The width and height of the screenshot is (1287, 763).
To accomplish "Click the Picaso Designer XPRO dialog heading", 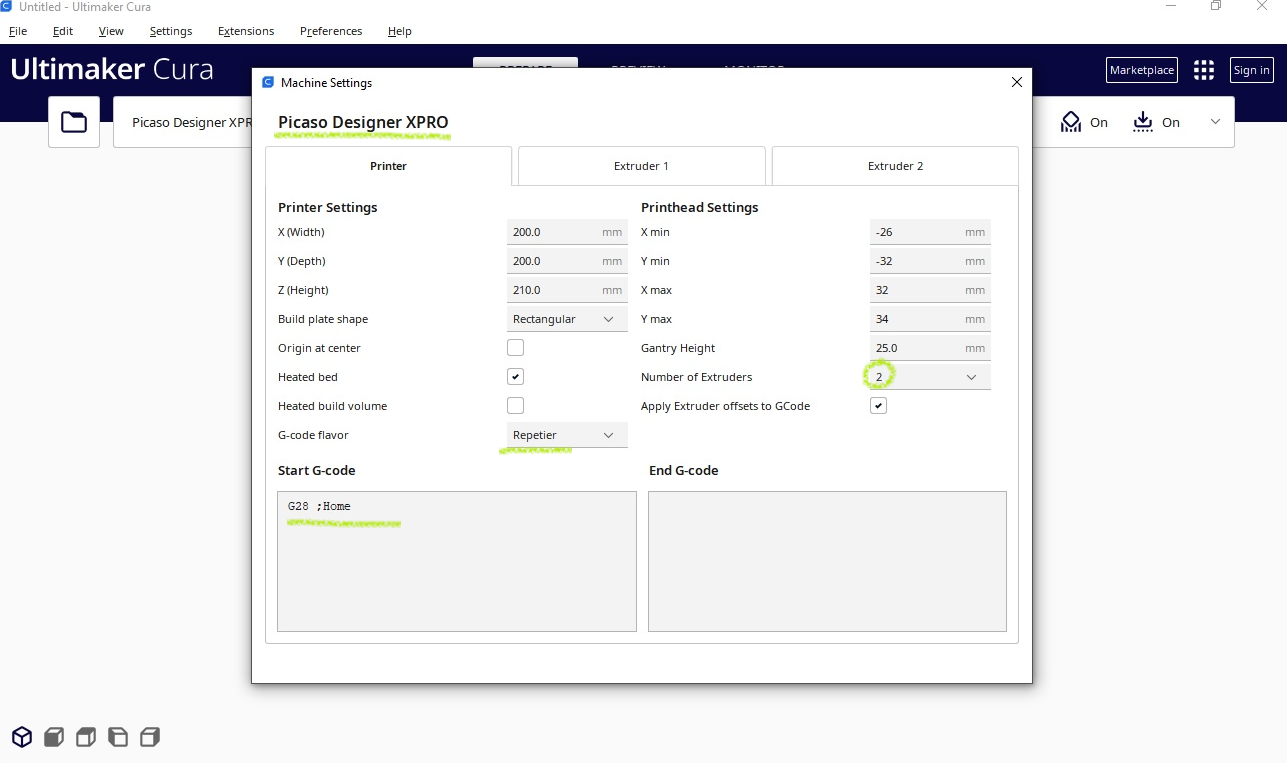I will (x=363, y=123).
